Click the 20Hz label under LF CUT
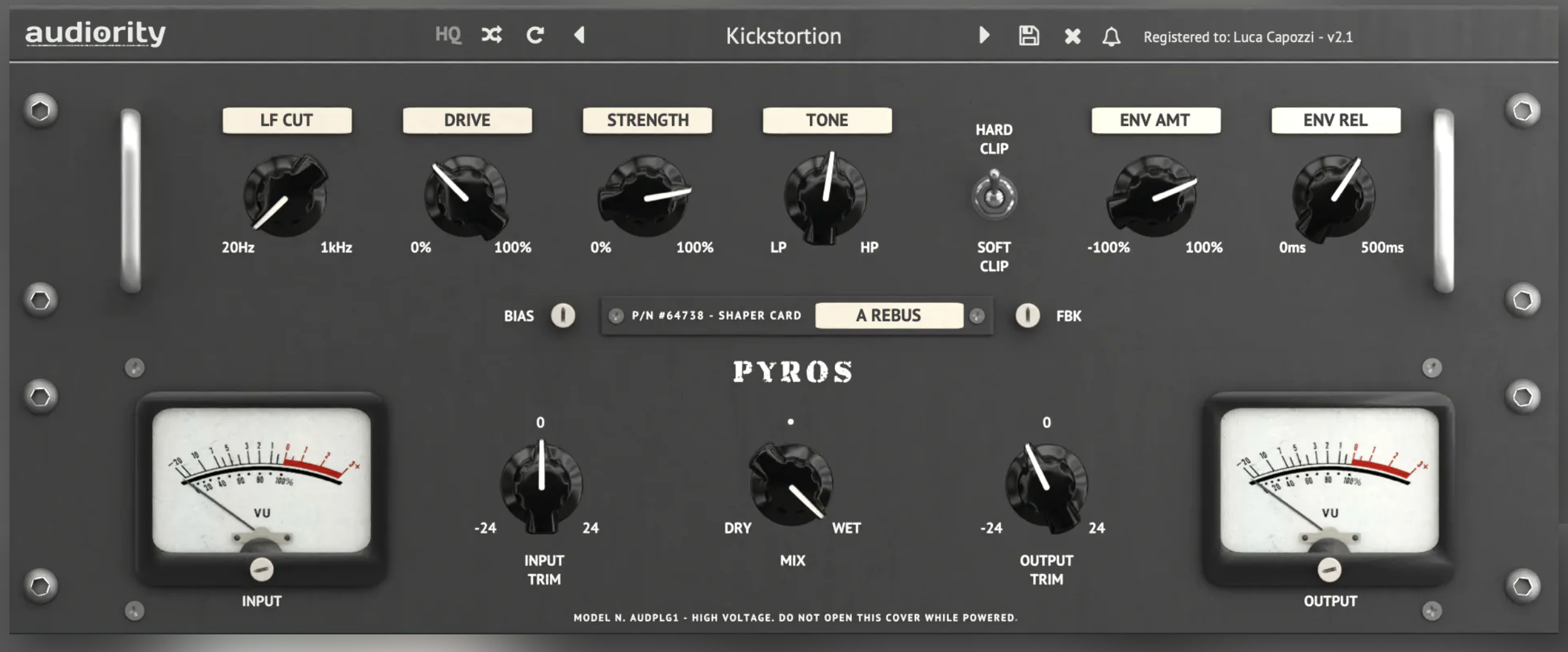 pos(238,247)
